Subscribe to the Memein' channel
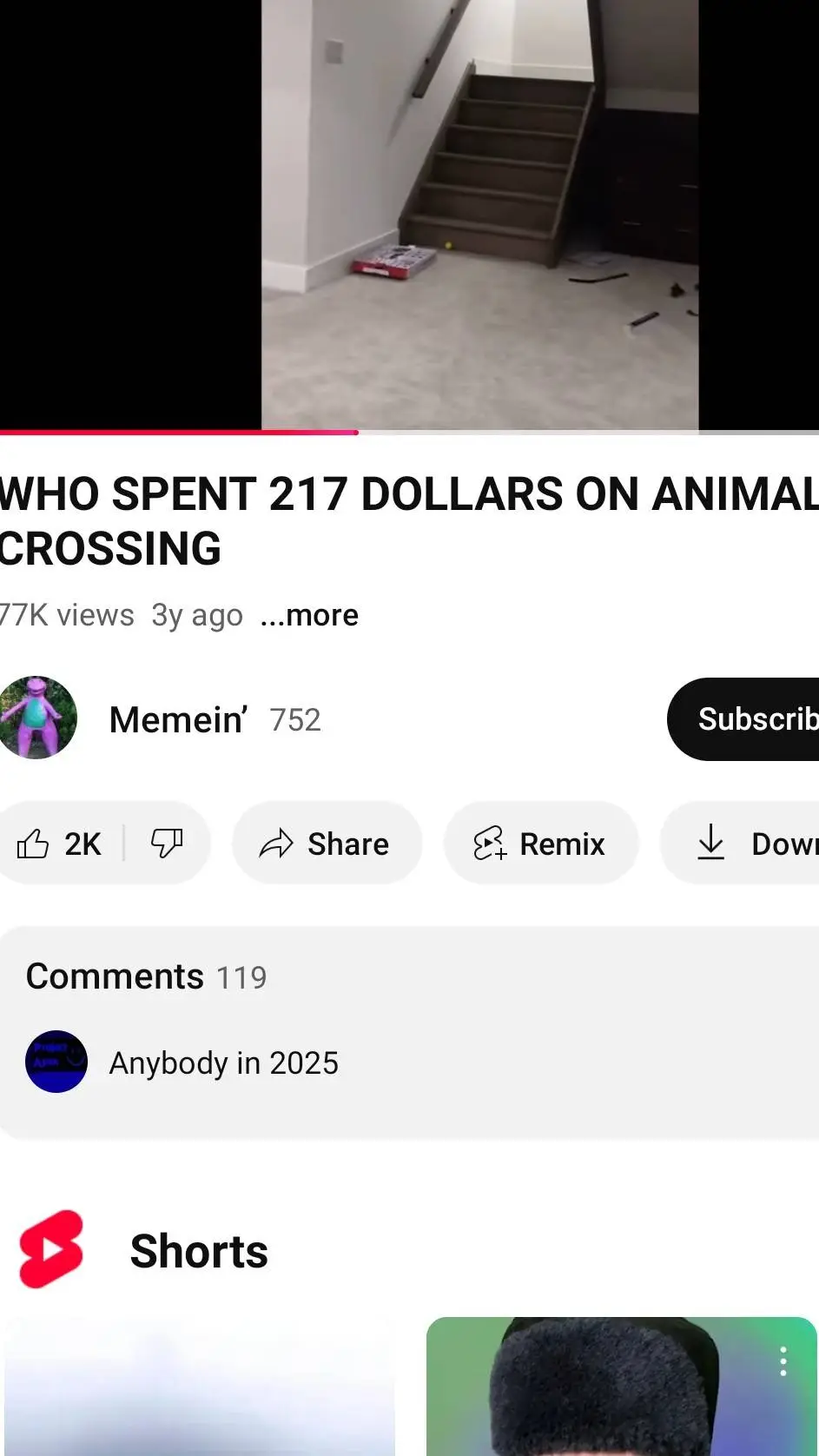Image resolution: width=819 pixels, height=1456 pixels. (747, 719)
